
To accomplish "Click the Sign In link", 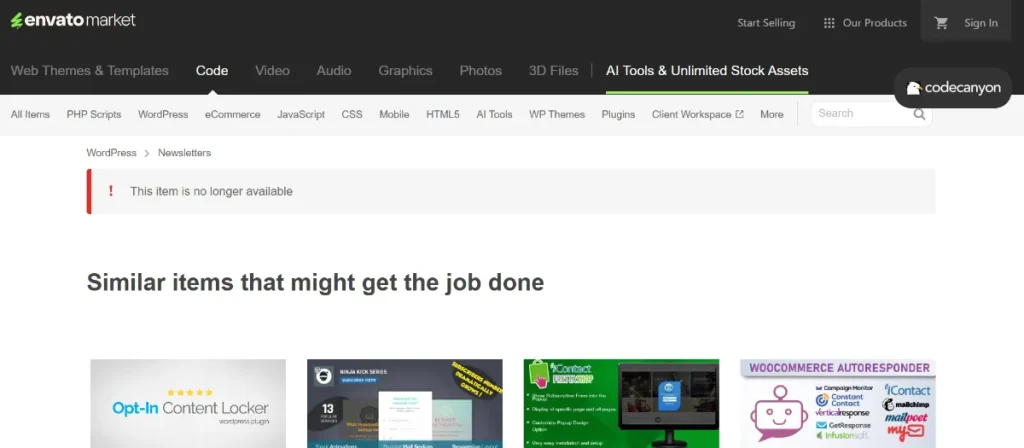I will tap(981, 23).
